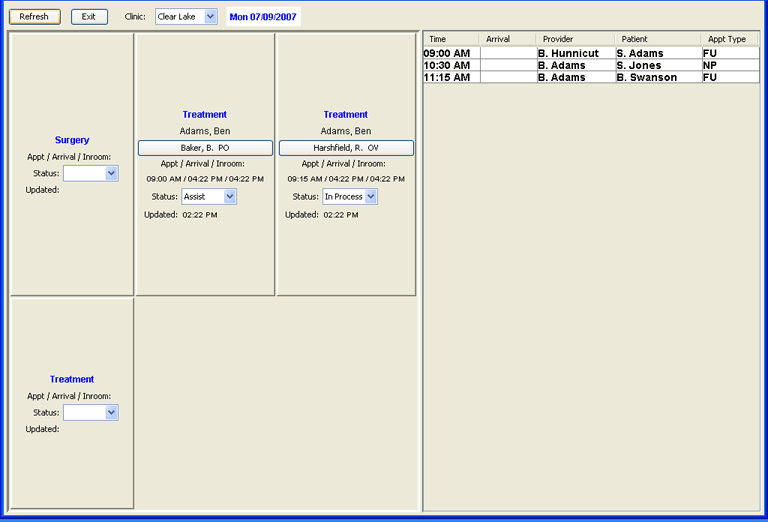Click the Mon 07/09/2007 date field
This screenshot has height=522, width=768.
[263, 17]
